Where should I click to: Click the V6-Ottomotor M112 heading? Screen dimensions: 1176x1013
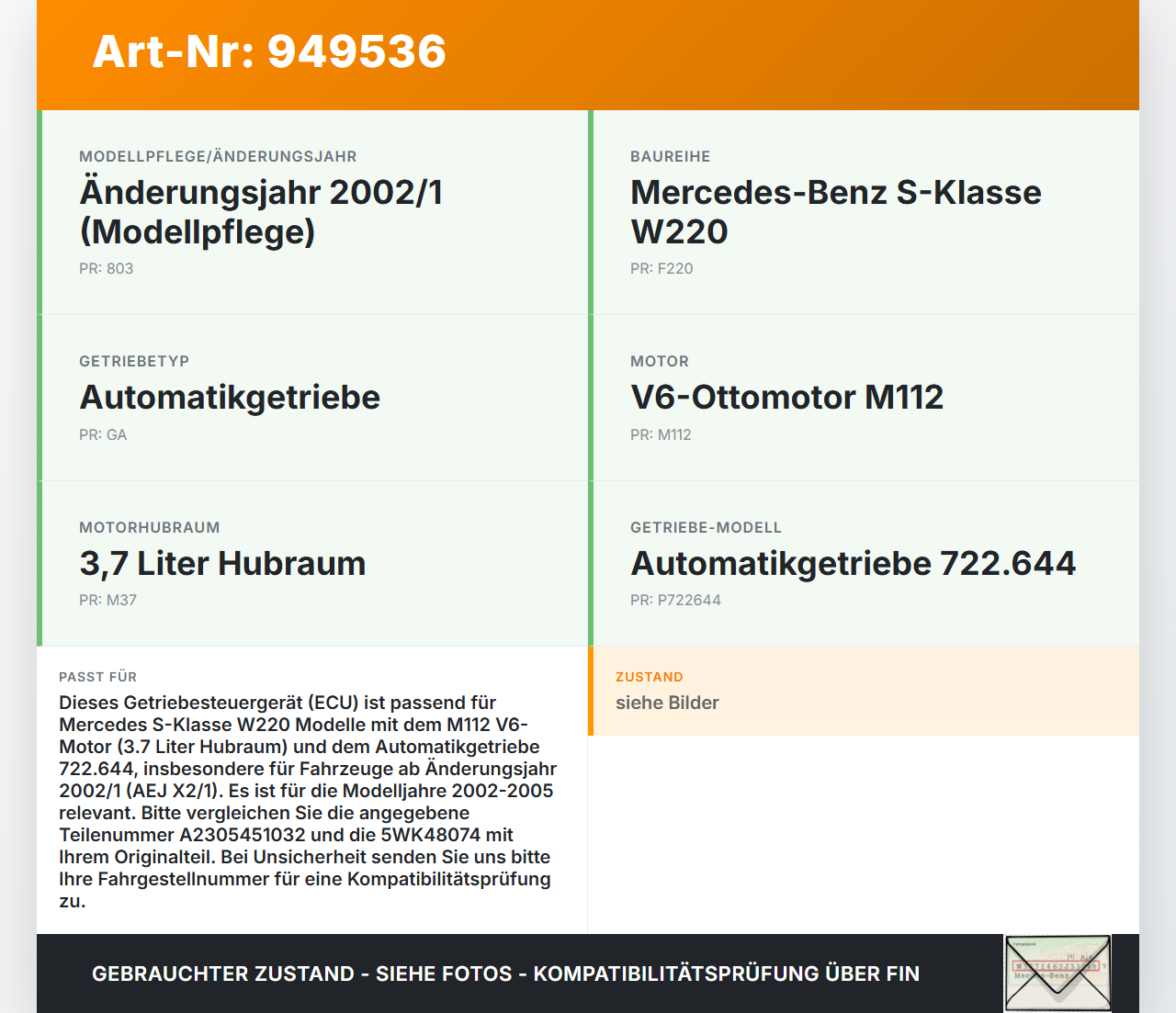pyautogui.click(x=786, y=397)
